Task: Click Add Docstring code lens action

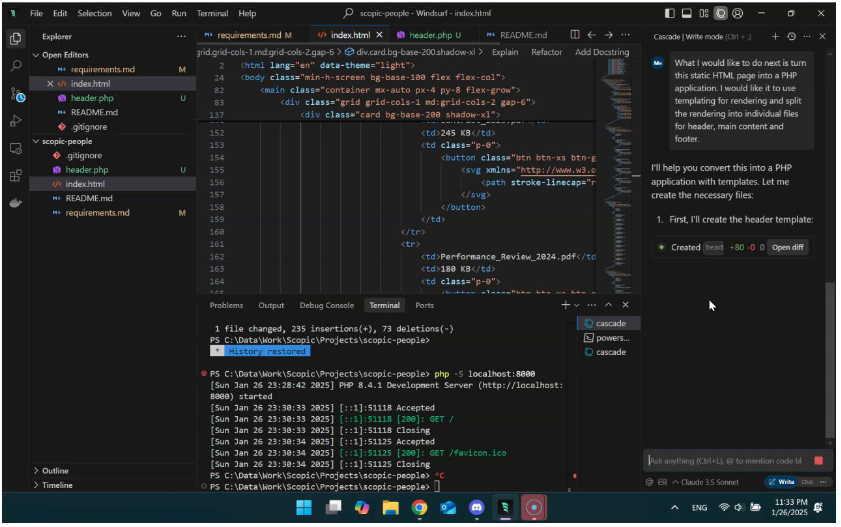Action: click(602, 52)
